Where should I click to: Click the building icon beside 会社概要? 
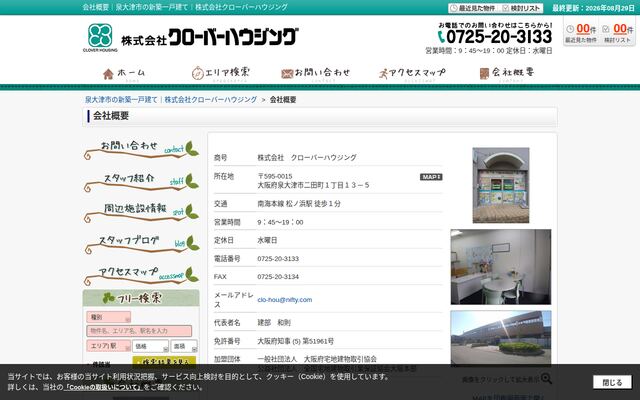coord(484,74)
